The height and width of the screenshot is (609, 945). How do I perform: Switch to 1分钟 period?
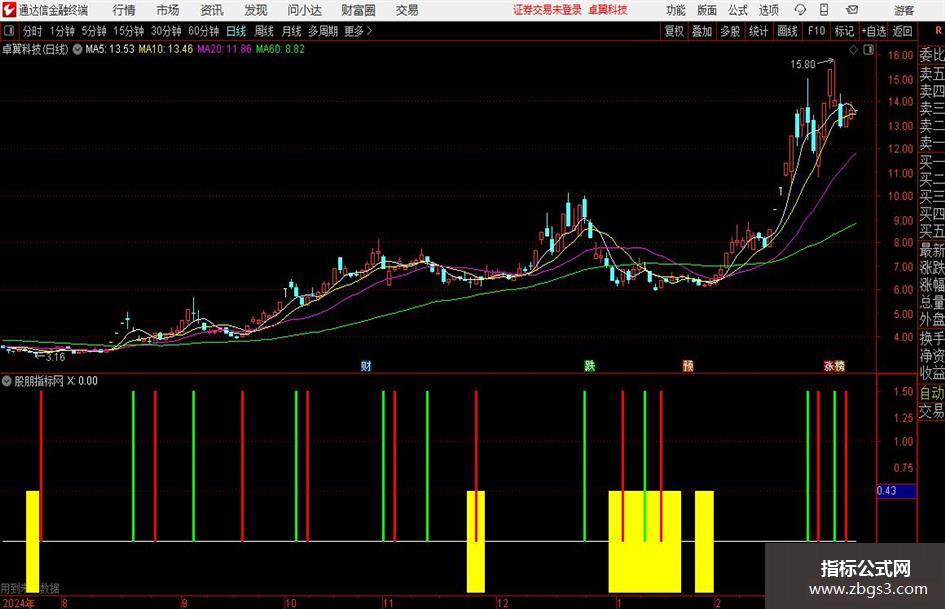point(61,31)
